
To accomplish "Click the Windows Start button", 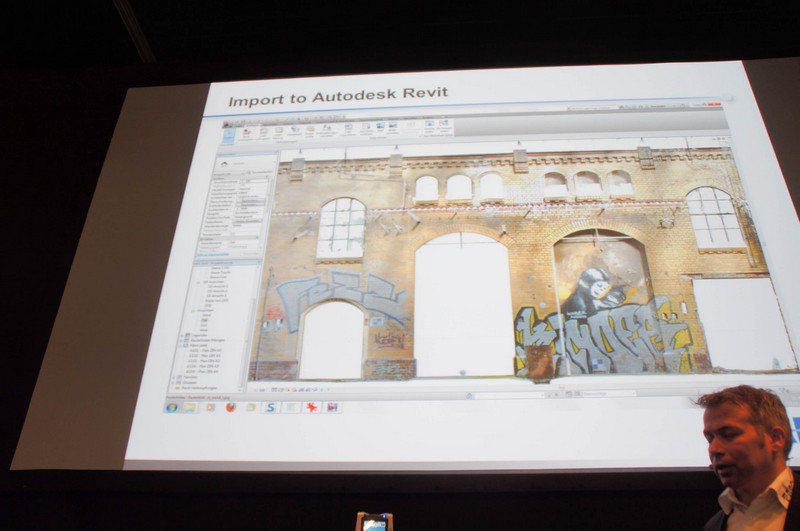I will tap(172, 407).
